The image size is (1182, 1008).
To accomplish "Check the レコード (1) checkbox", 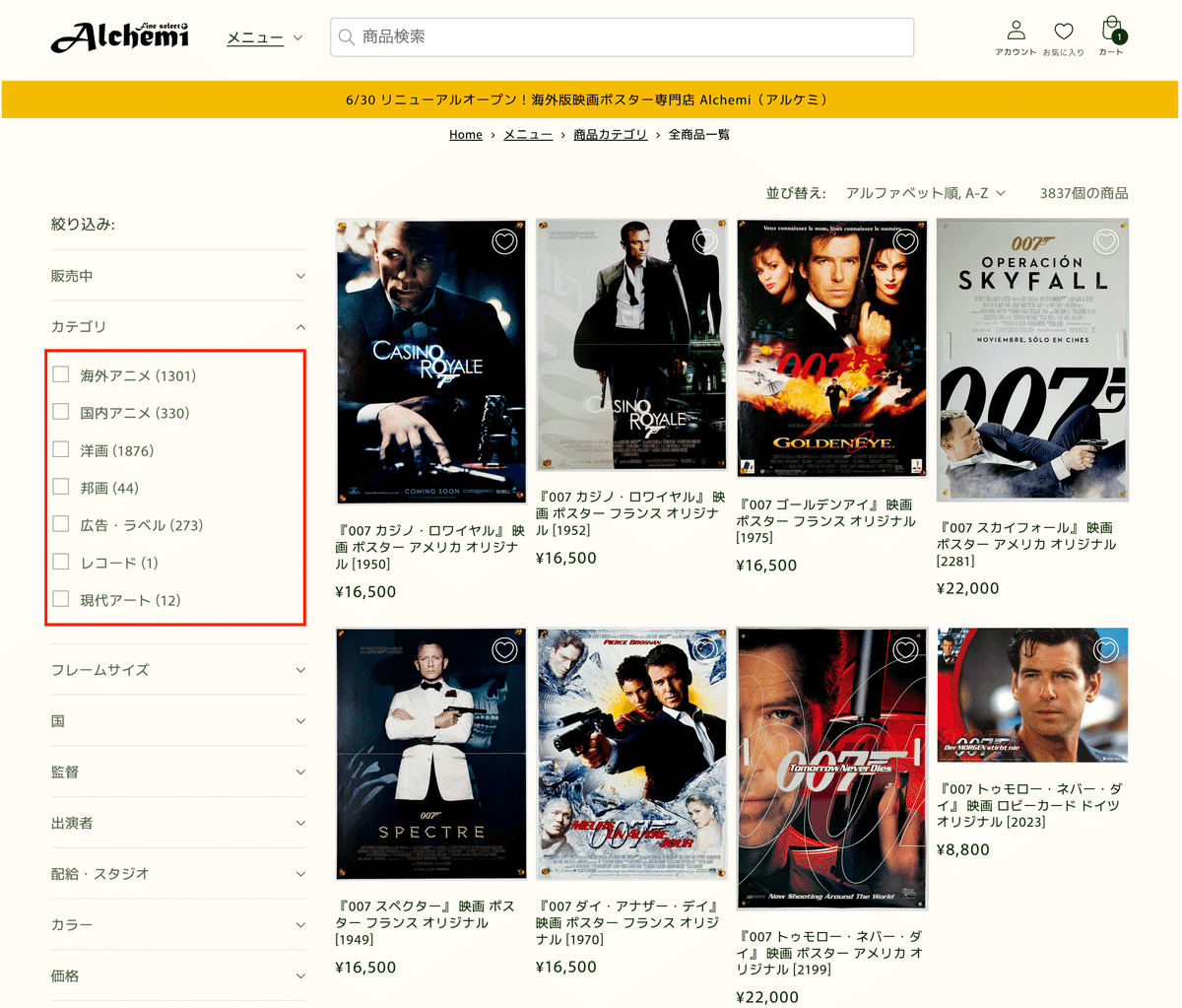I will 61,562.
